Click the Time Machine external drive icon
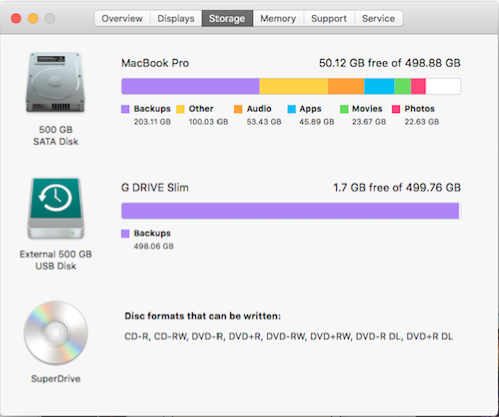Image resolution: width=499 pixels, height=417 pixels. pos(56,208)
